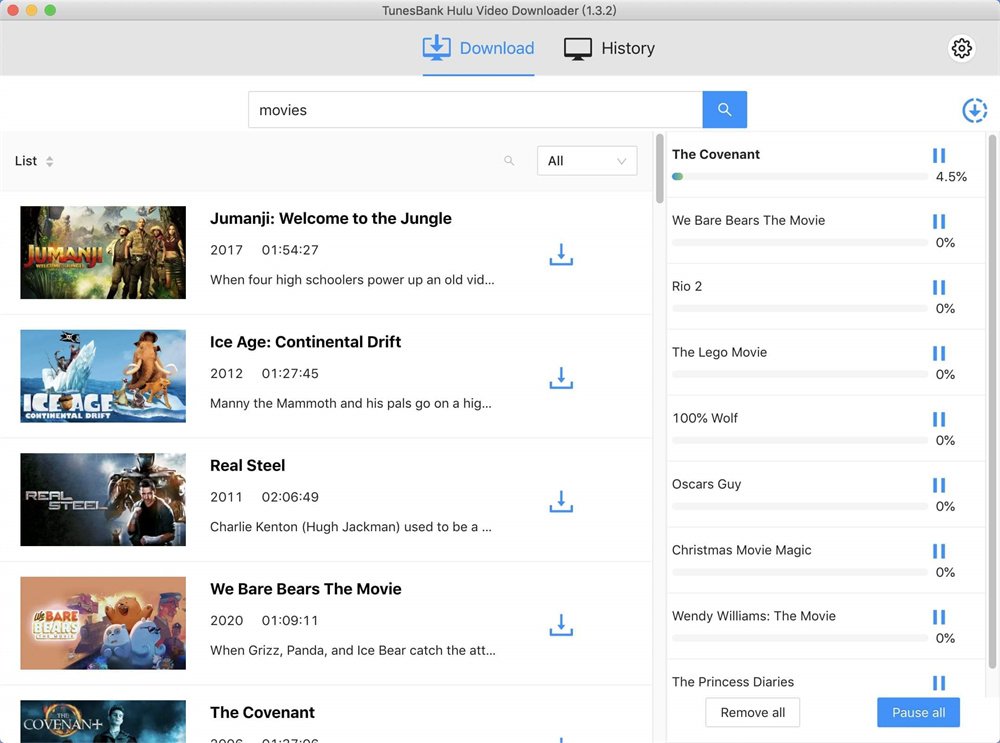
Task: Open The Covenant thumbnail in movie list
Action: (103, 721)
